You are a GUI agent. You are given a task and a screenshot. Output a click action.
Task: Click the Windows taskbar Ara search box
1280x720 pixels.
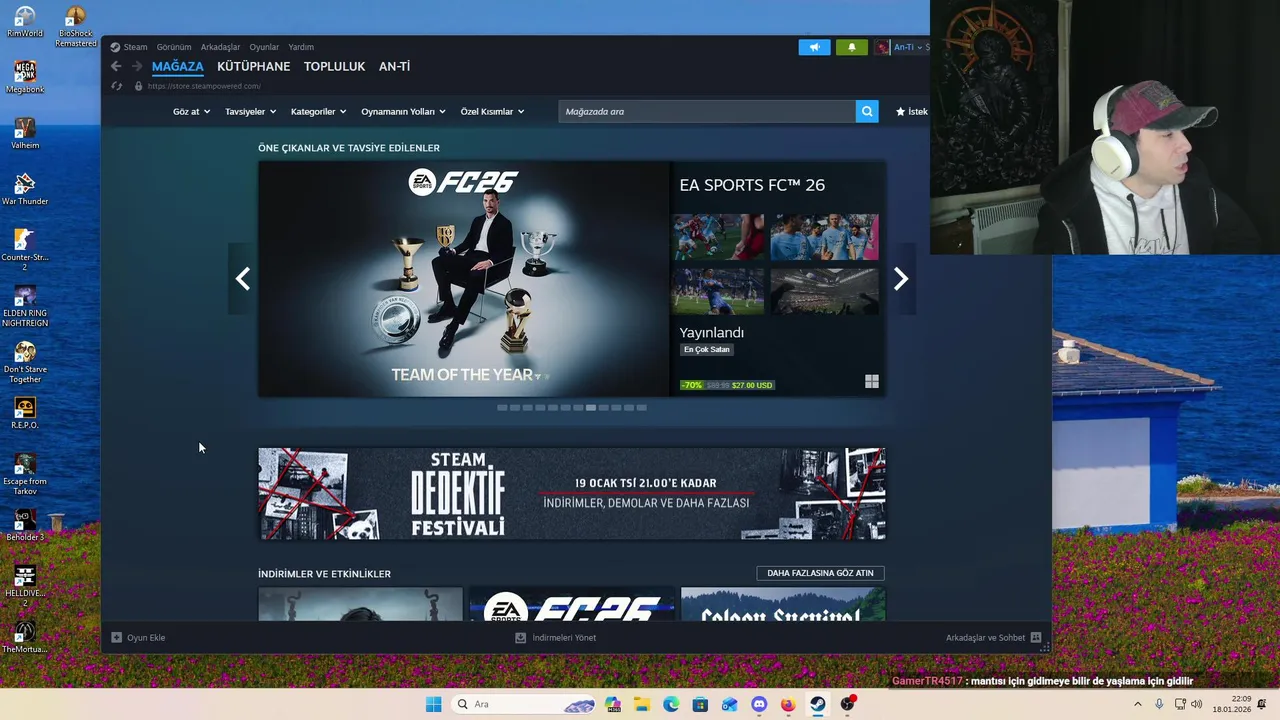[524, 704]
